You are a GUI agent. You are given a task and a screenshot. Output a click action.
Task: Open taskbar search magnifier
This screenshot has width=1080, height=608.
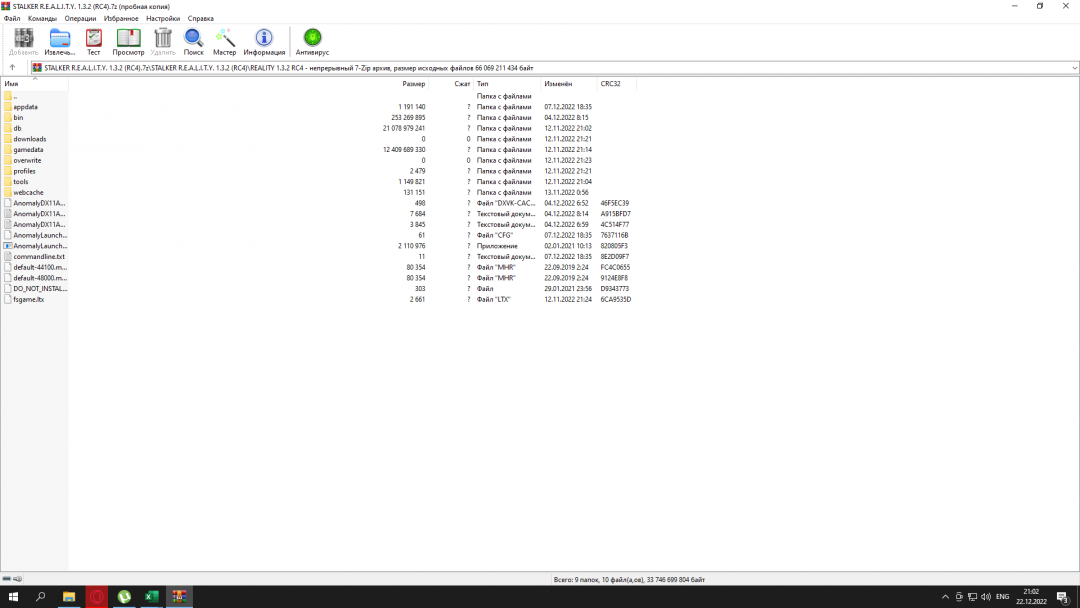click(41, 597)
